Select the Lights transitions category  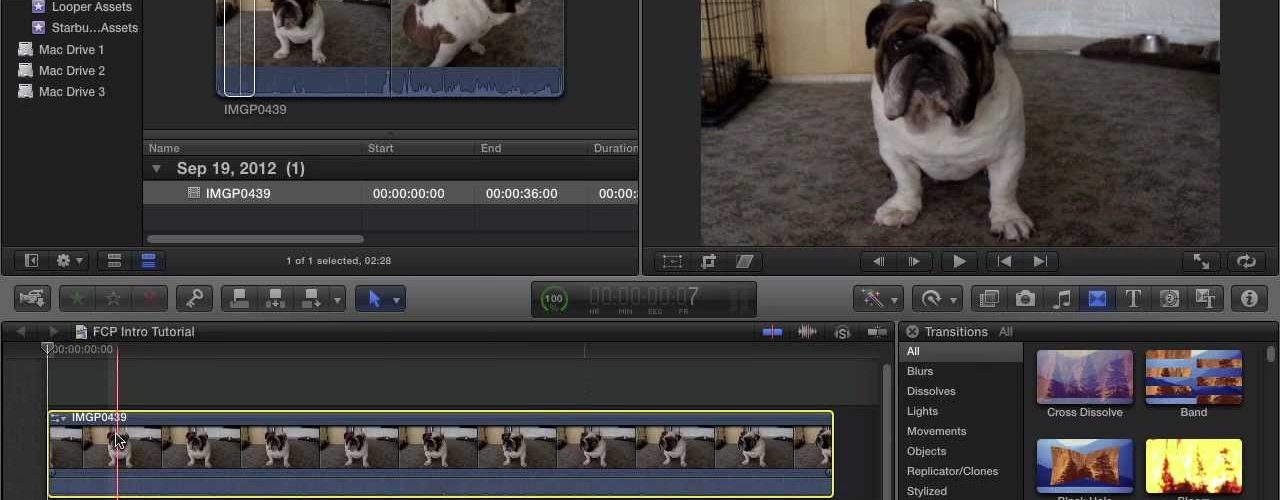coord(961,411)
